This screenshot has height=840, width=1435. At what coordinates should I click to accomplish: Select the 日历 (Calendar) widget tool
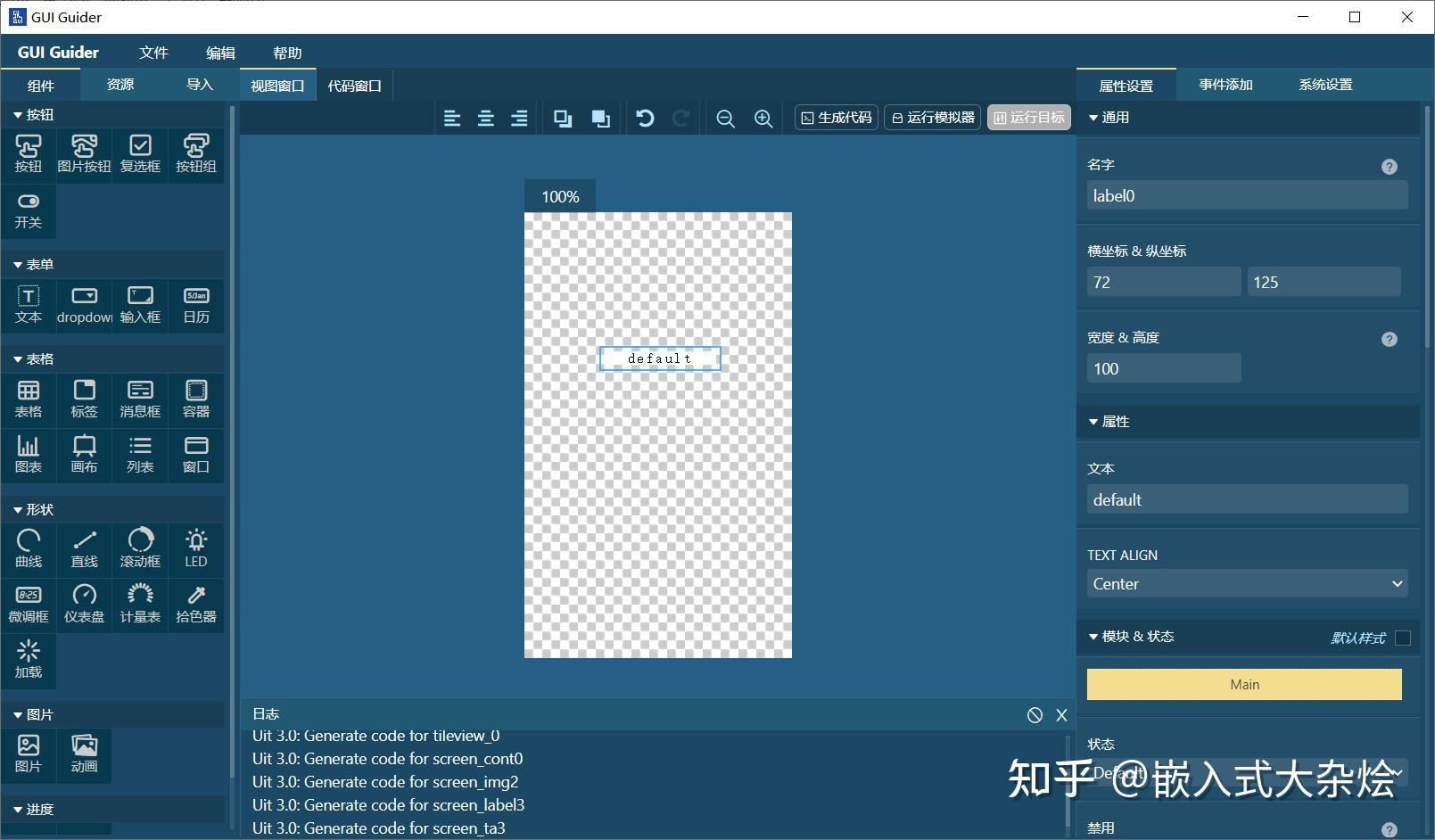click(195, 305)
